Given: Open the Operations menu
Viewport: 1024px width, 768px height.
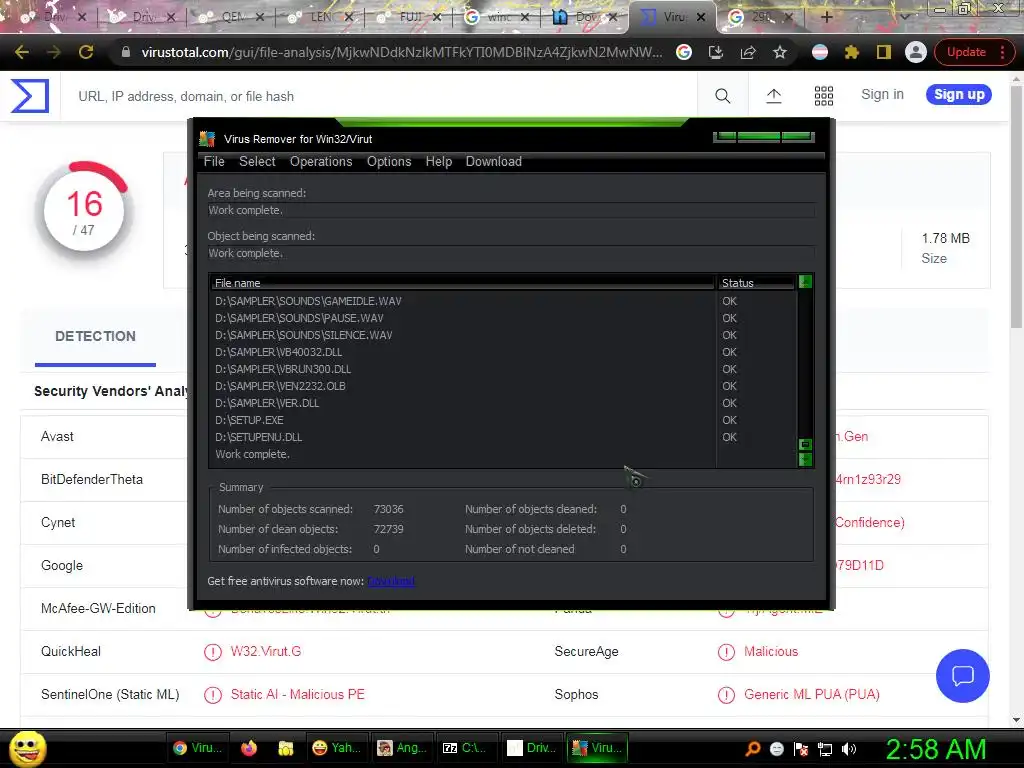Looking at the screenshot, I should tap(321, 161).
